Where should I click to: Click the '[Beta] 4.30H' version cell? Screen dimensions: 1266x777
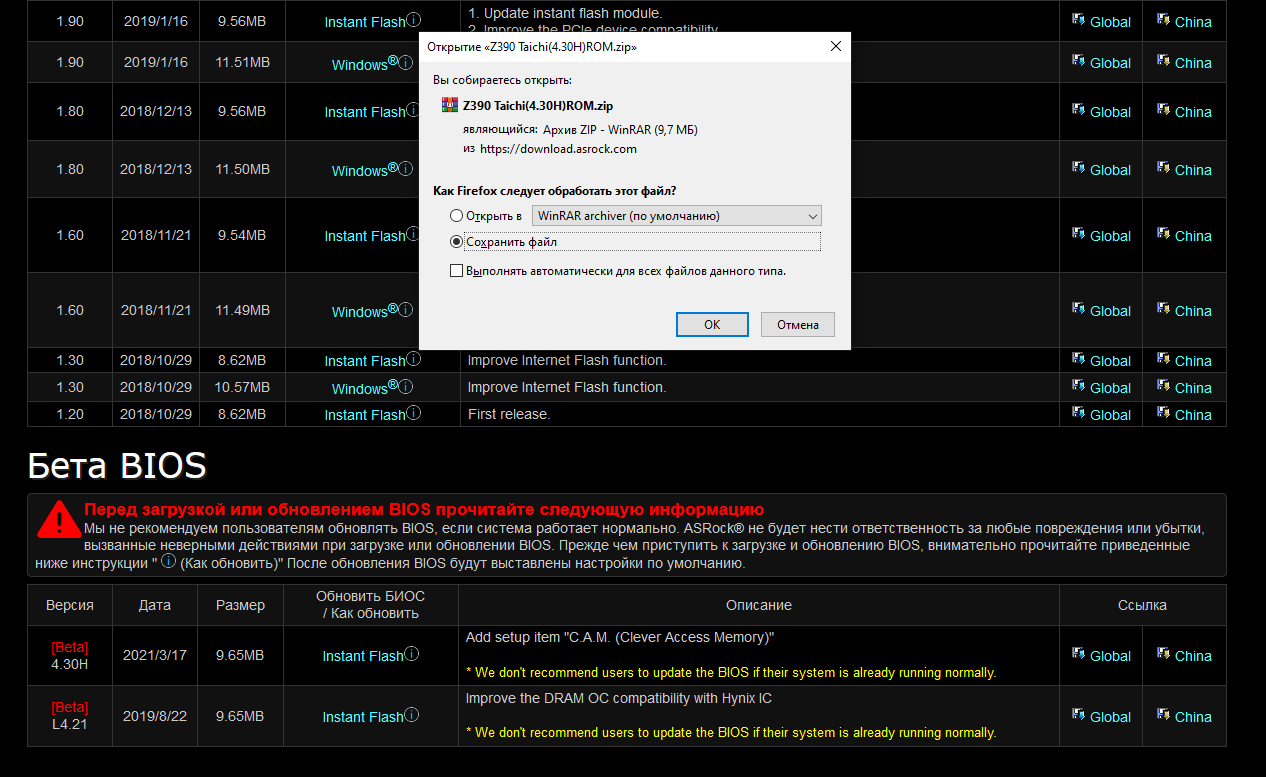coord(70,655)
